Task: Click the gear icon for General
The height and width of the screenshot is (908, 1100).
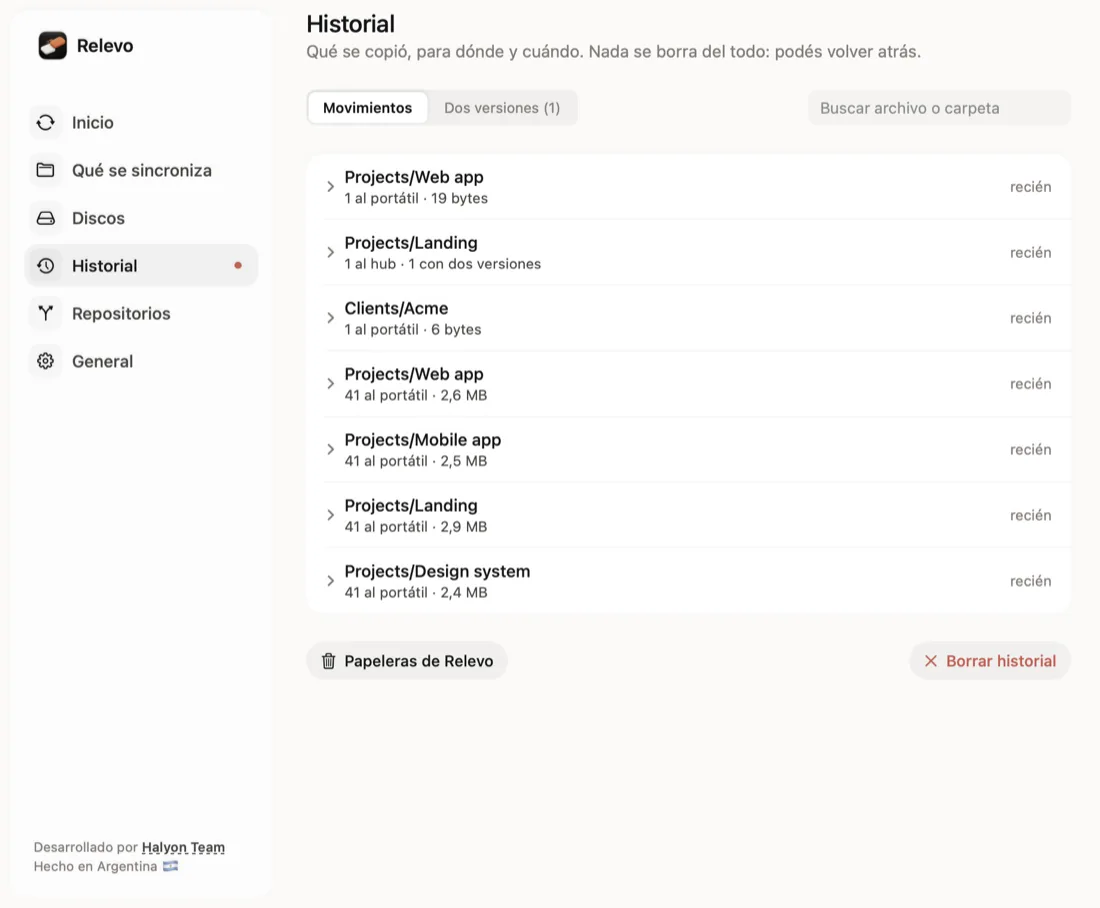Action: 46,361
